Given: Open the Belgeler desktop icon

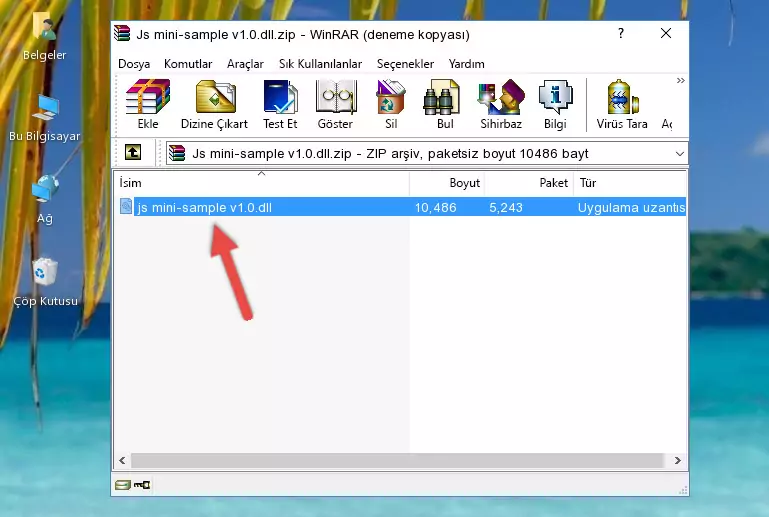Looking at the screenshot, I should (45, 36).
